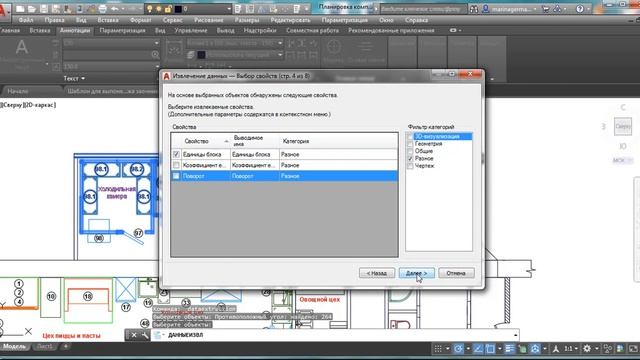Image resolution: width=640 pixels, height=360 pixels.
Task: Click the Open file folder icon
Action: 32,9
